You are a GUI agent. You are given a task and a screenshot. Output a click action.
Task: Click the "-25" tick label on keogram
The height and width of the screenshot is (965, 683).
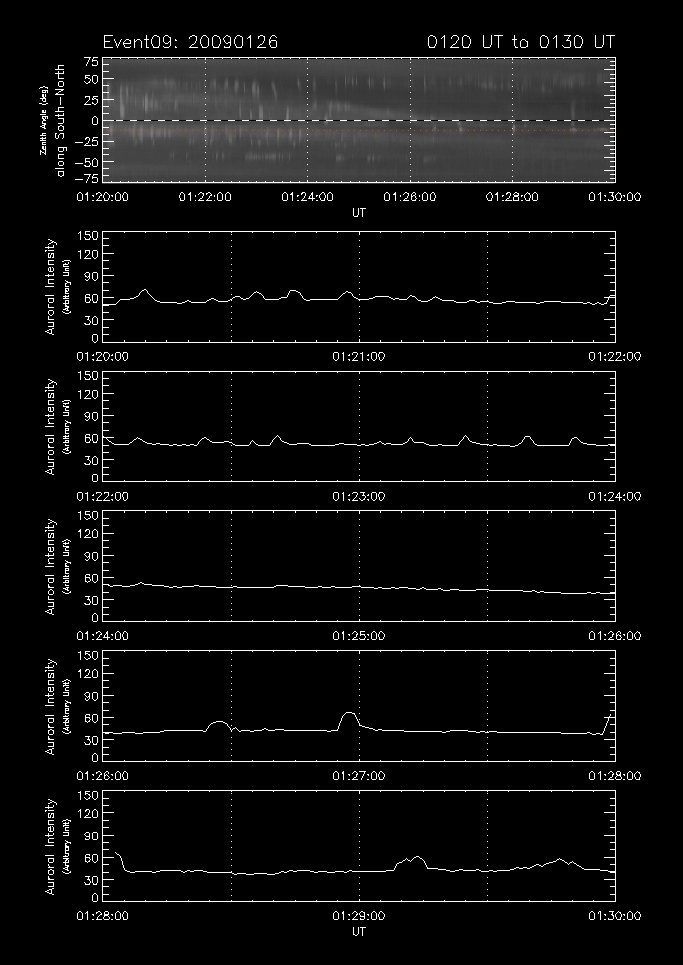(x=87, y=142)
